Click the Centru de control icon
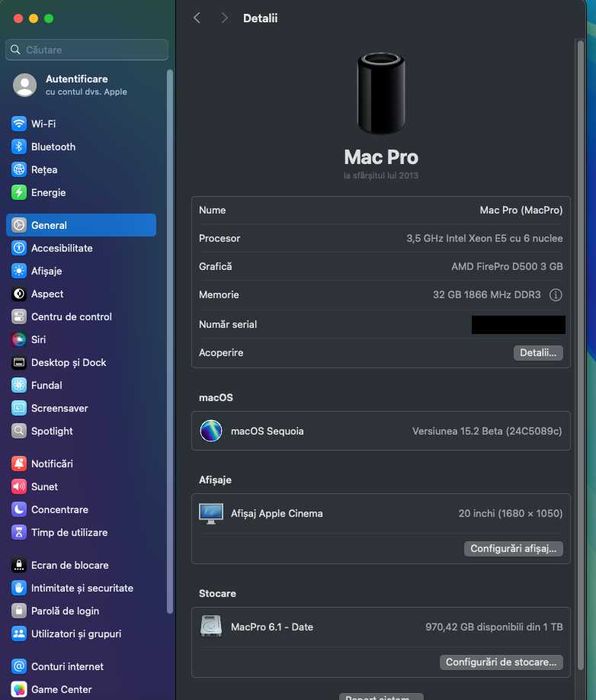The width and height of the screenshot is (596, 700). pos(19,317)
